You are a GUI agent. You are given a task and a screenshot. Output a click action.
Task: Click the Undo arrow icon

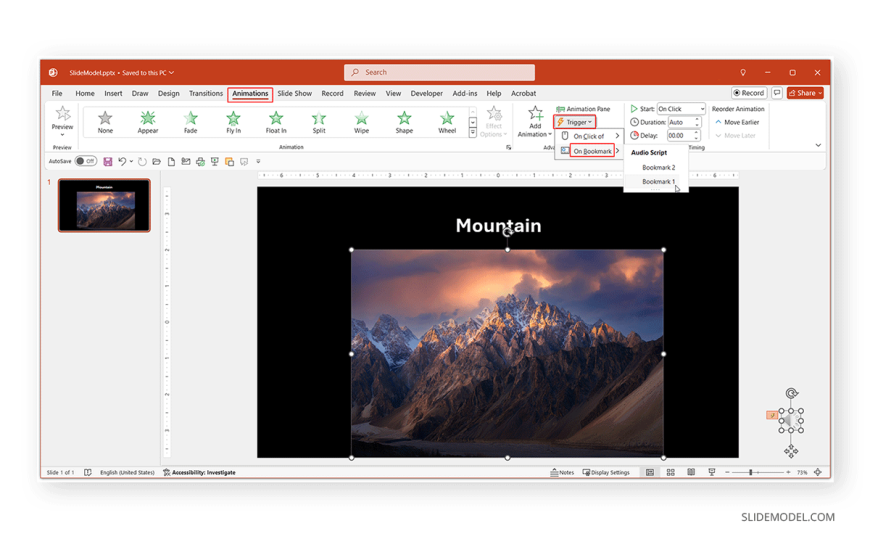point(122,162)
